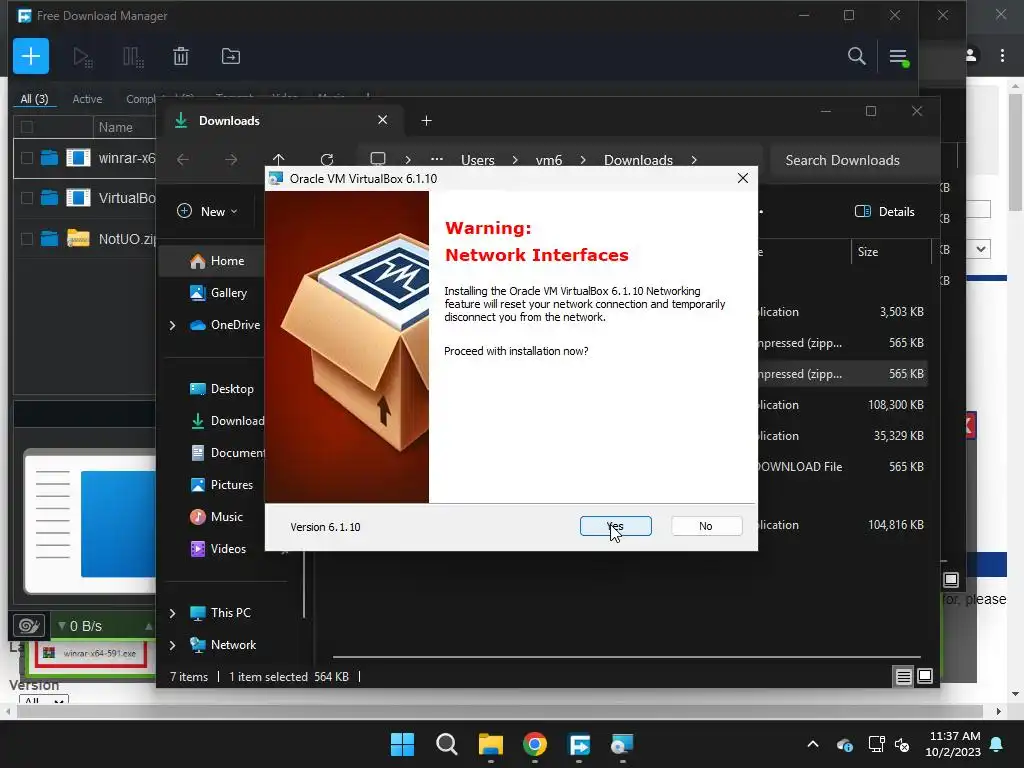
Task: Close the Oracle VM VirtualBox dialog
Action: pos(743,178)
